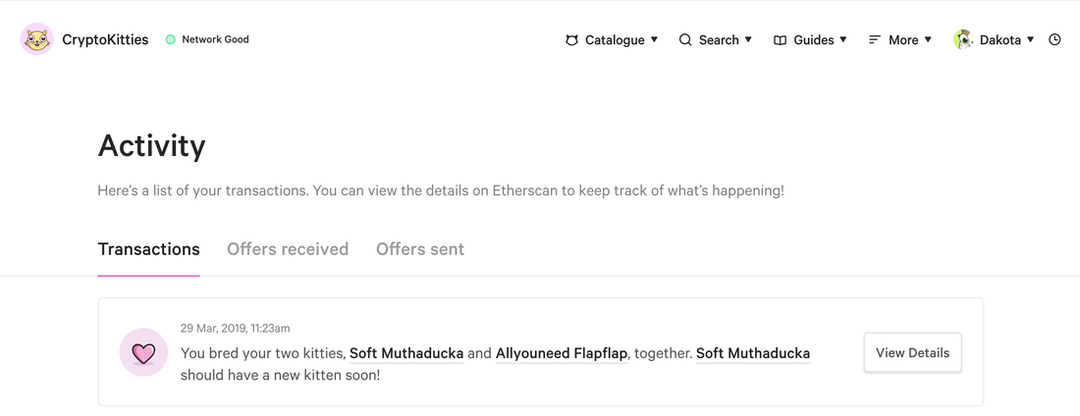1080x416 pixels.
Task: Click Dakota's profile avatar
Action: point(963,40)
